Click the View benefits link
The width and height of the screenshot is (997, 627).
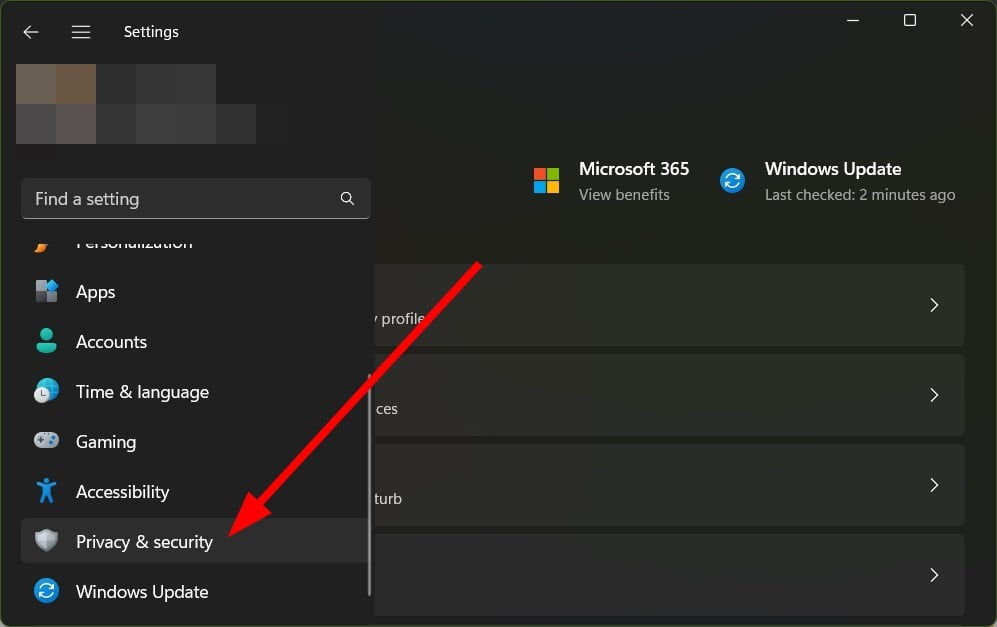pos(625,195)
